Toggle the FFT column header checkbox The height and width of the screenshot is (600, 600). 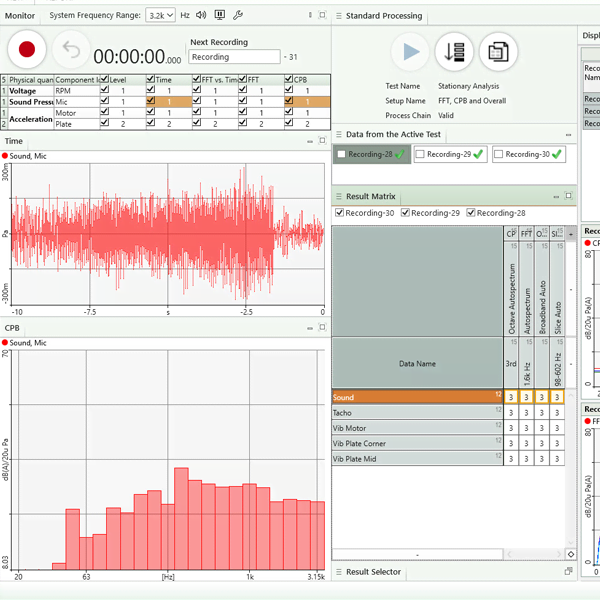click(x=241, y=79)
